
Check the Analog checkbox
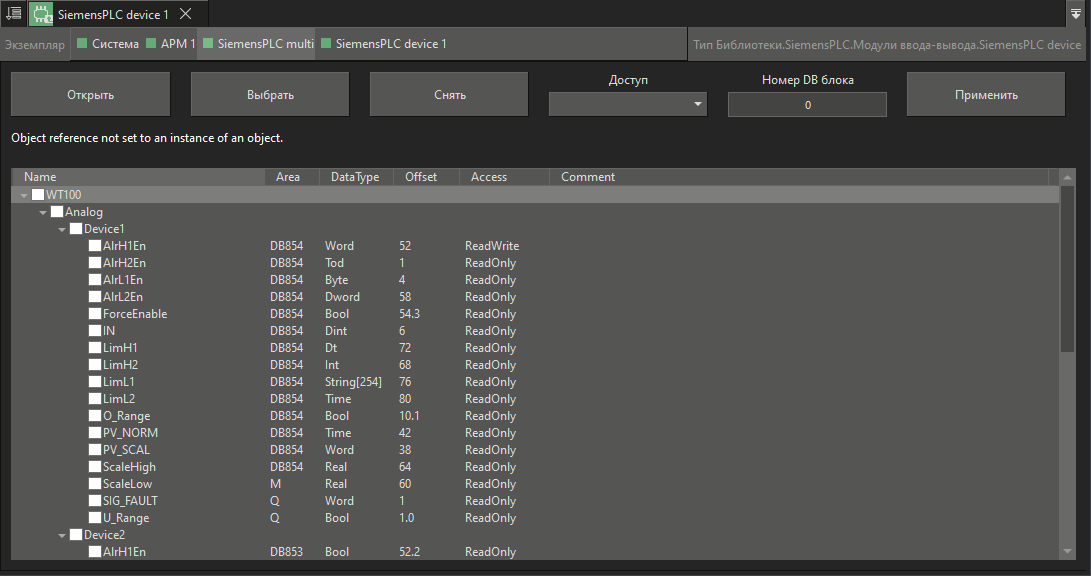pos(57,211)
